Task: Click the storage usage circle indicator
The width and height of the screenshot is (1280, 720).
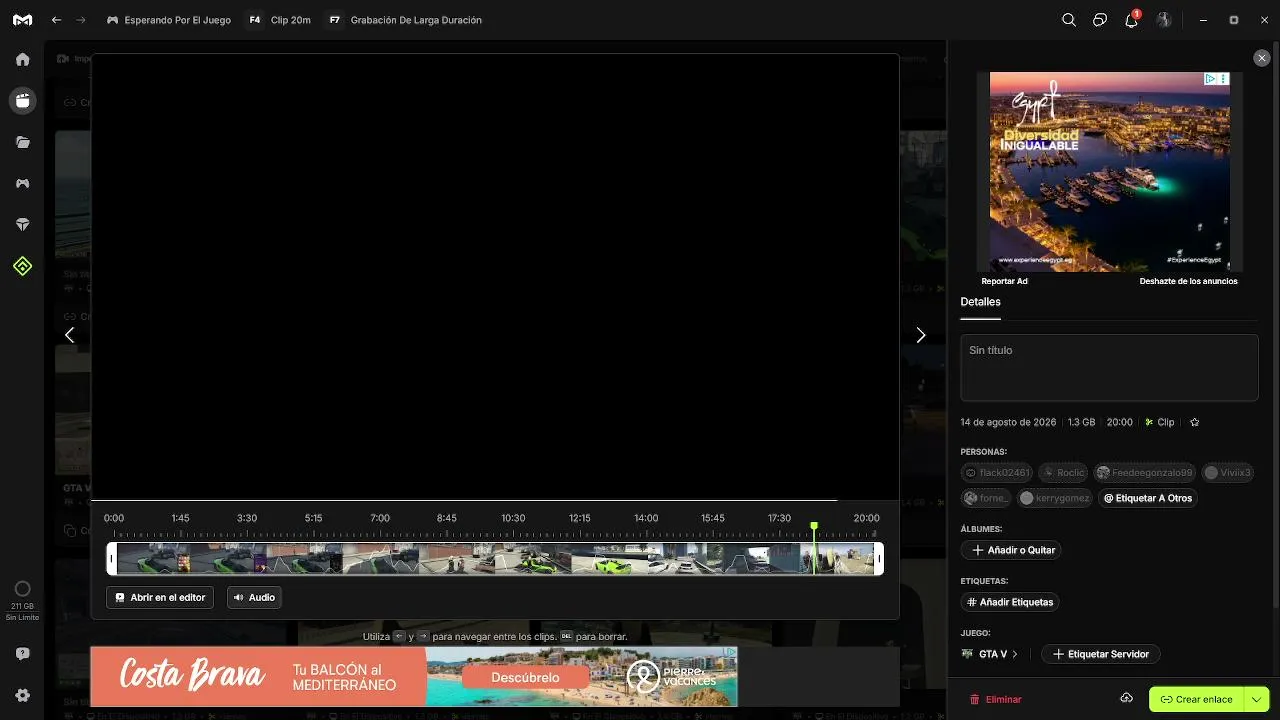Action: (x=22, y=589)
